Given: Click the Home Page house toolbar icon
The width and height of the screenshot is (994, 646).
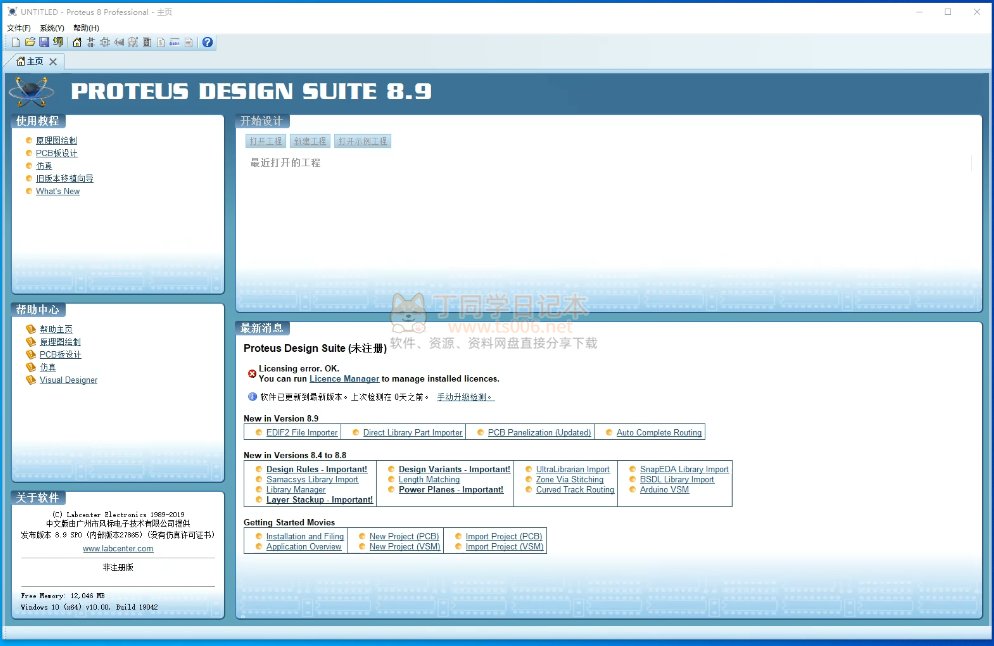Looking at the screenshot, I should 77,43.
